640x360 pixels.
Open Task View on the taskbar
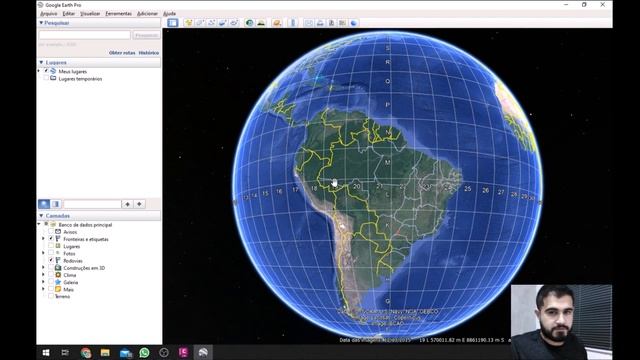[65, 353]
